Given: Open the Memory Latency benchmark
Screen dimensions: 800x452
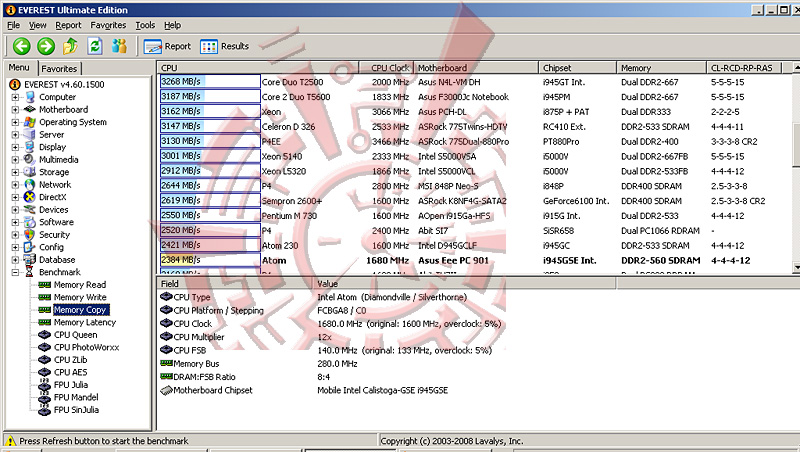Looking at the screenshot, I should 85,322.
